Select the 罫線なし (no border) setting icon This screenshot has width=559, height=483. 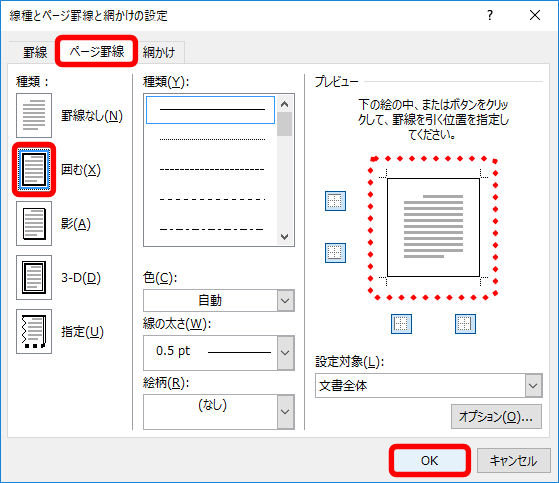[34, 115]
